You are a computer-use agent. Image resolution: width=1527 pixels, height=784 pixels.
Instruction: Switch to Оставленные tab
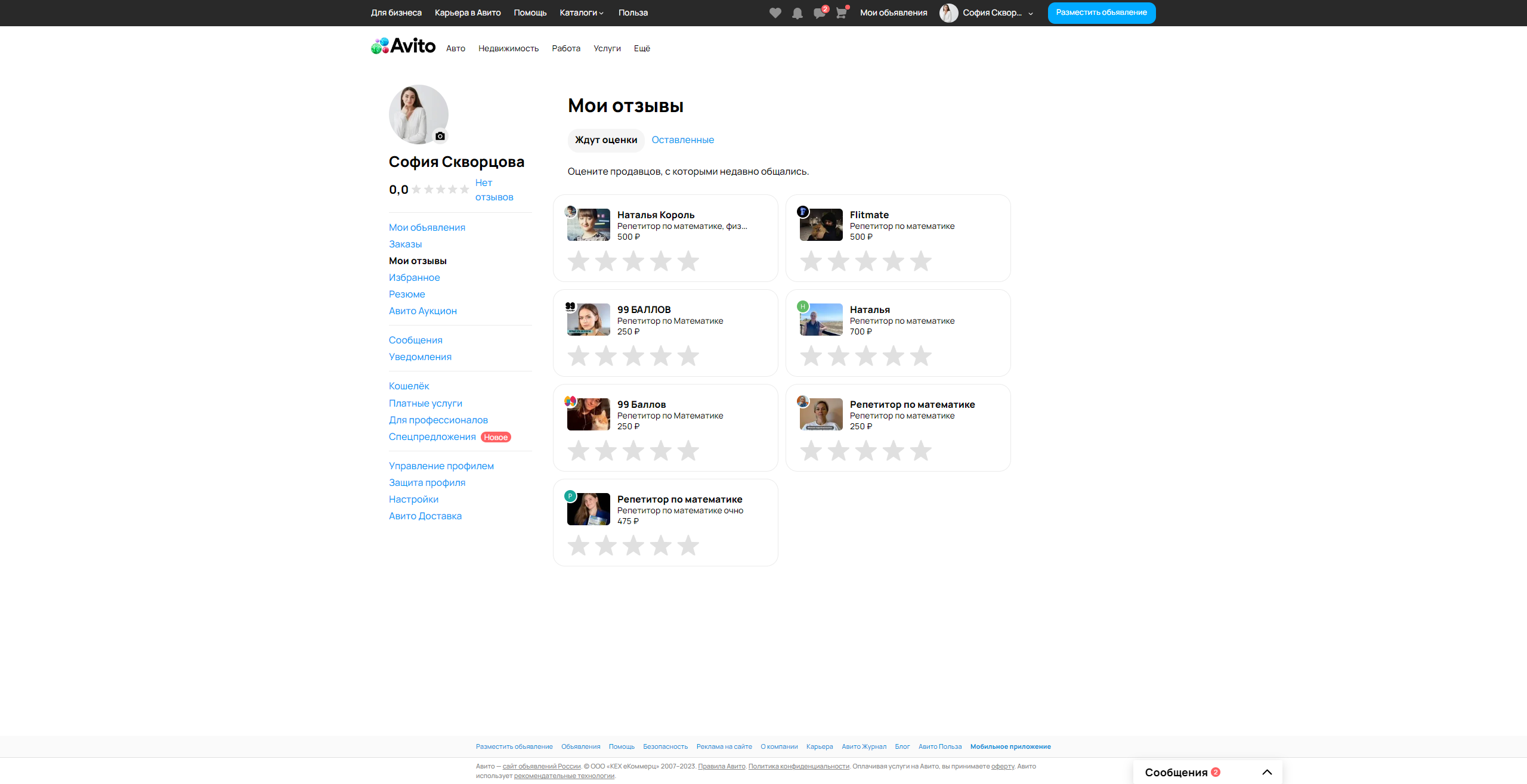pos(682,140)
